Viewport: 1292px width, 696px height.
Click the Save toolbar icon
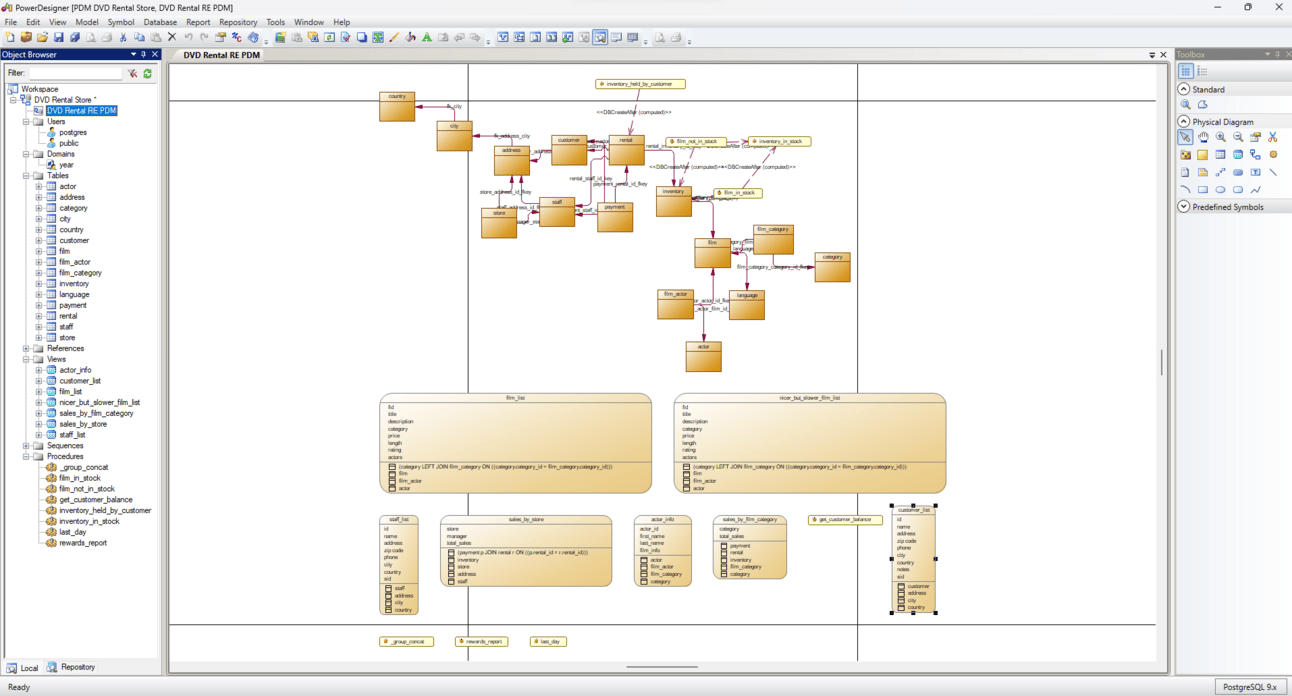coord(58,38)
